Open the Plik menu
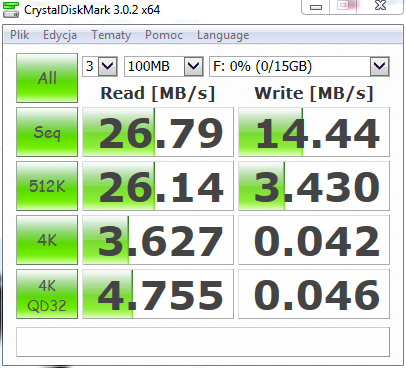 point(19,35)
